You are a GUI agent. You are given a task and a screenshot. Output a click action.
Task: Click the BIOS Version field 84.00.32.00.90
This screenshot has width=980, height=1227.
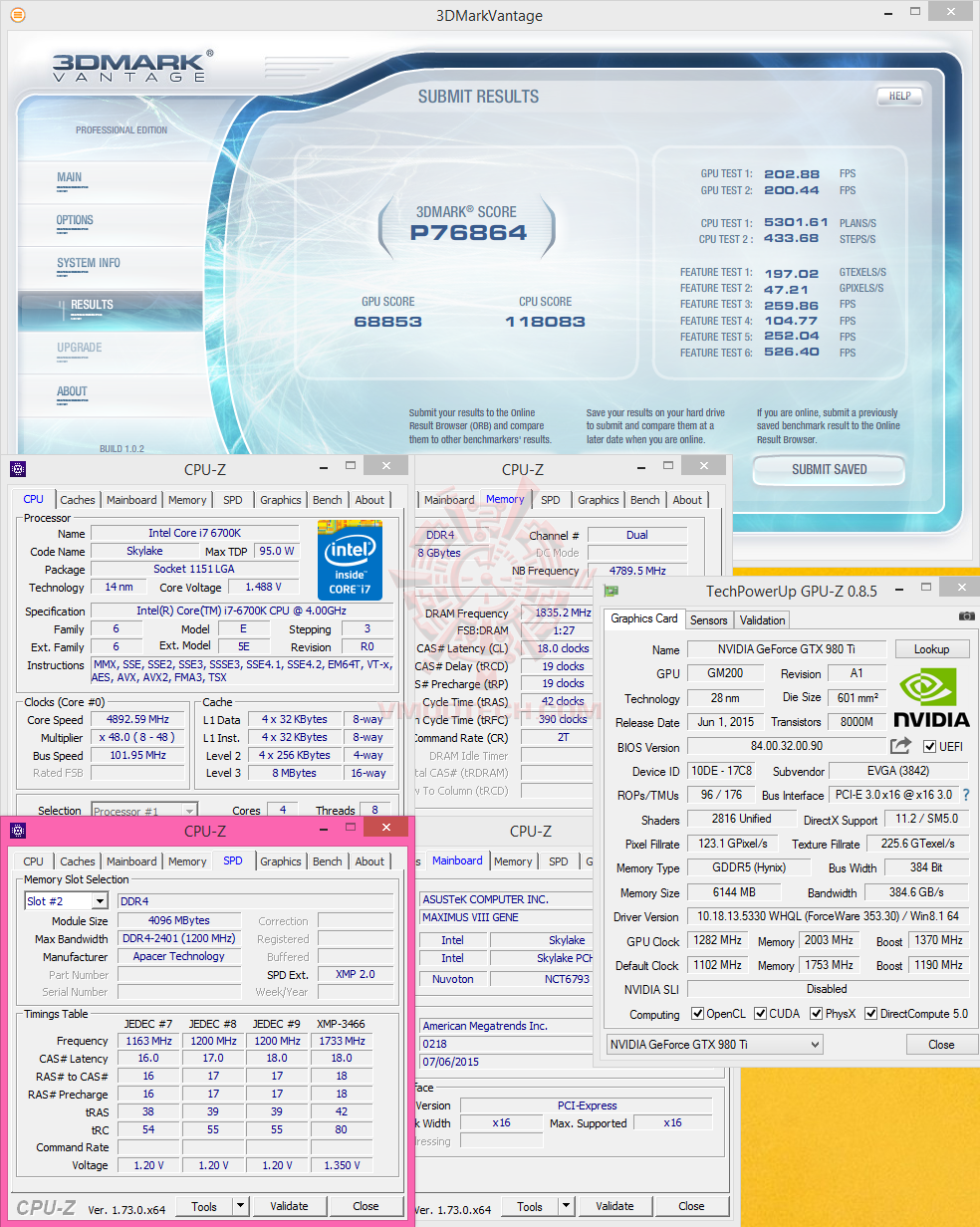tap(786, 747)
